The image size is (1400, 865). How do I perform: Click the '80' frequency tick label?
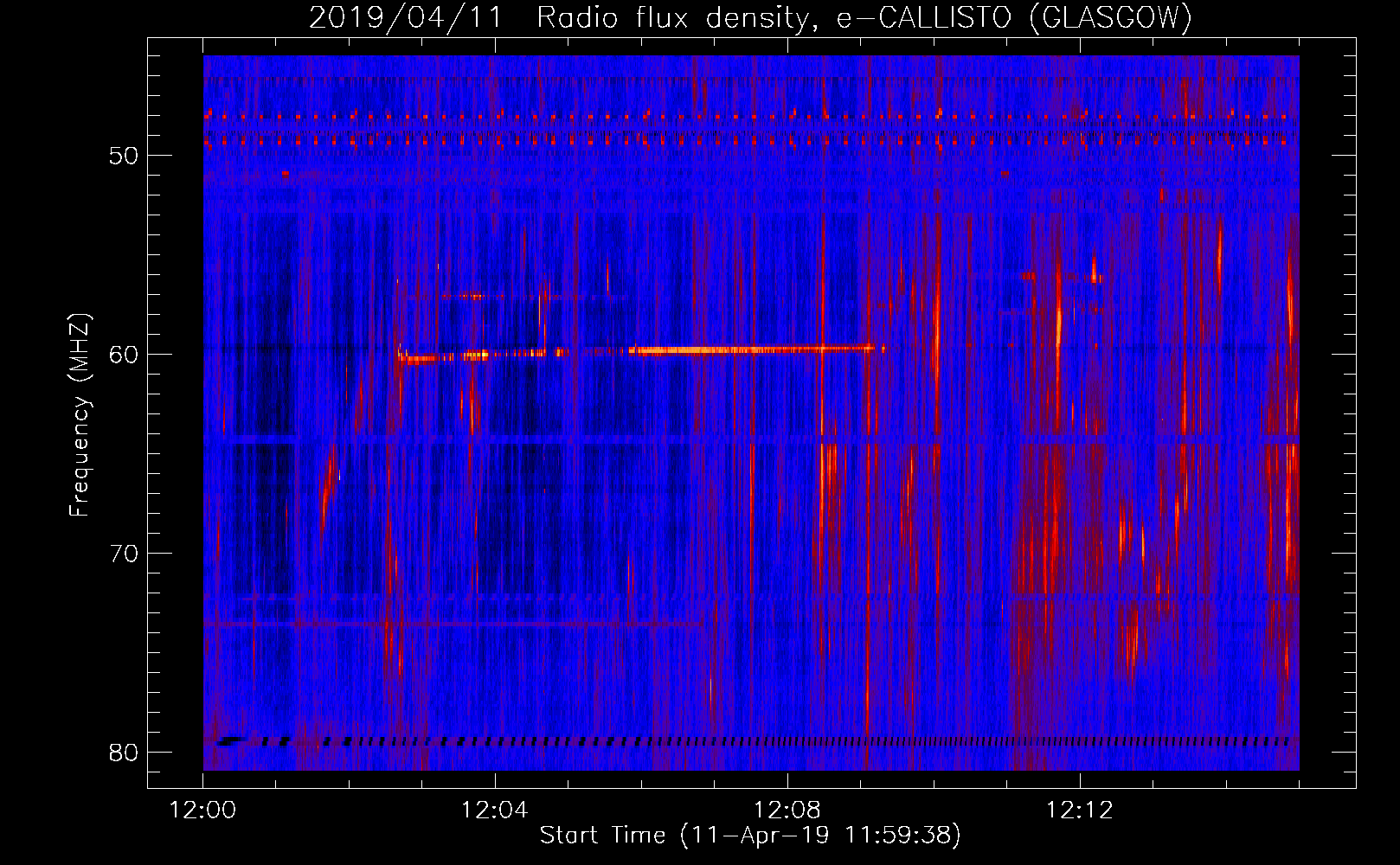click(x=124, y=753)
